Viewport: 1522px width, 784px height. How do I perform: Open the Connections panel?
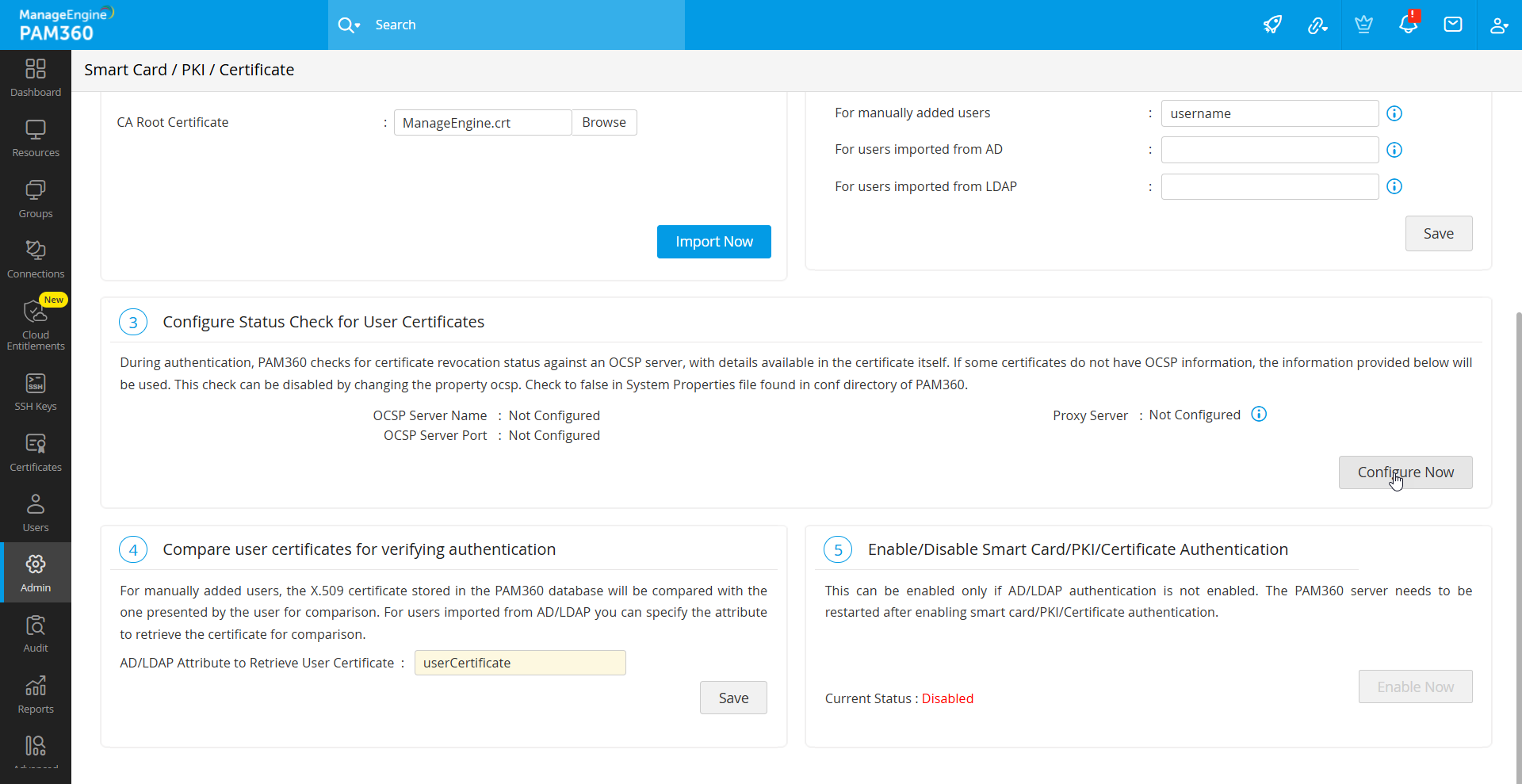click(x=35, y=258)
